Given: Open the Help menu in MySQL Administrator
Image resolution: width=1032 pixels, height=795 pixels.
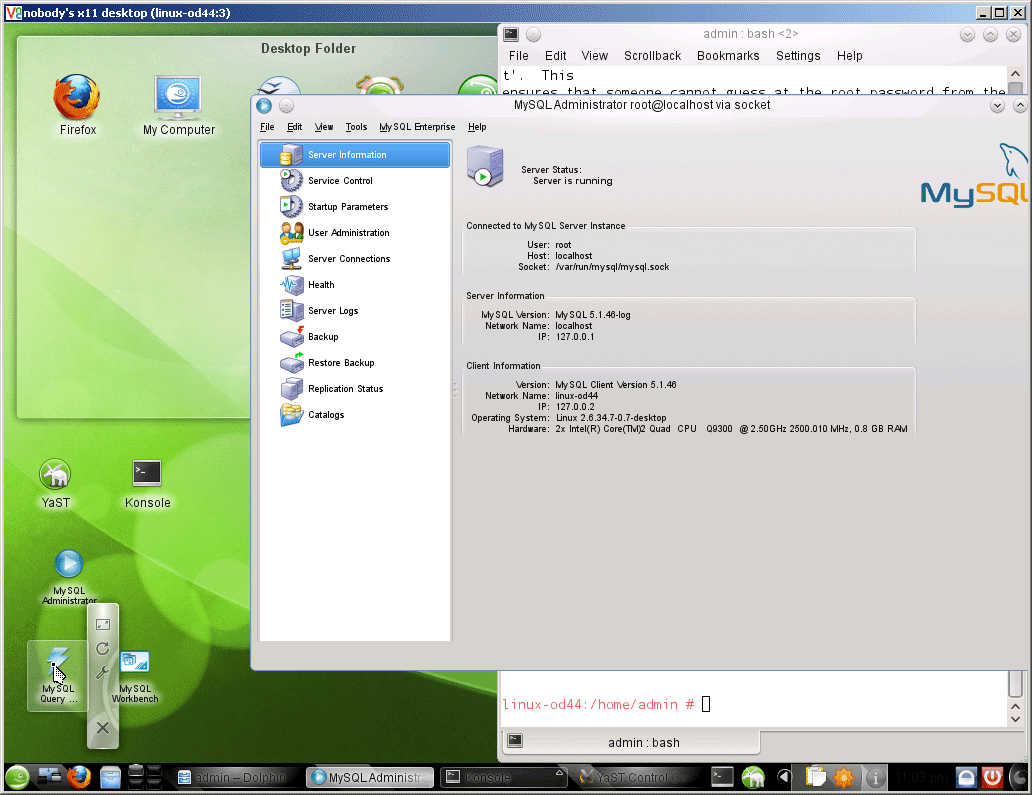Looking at the screenshot, I should [477, 127].
